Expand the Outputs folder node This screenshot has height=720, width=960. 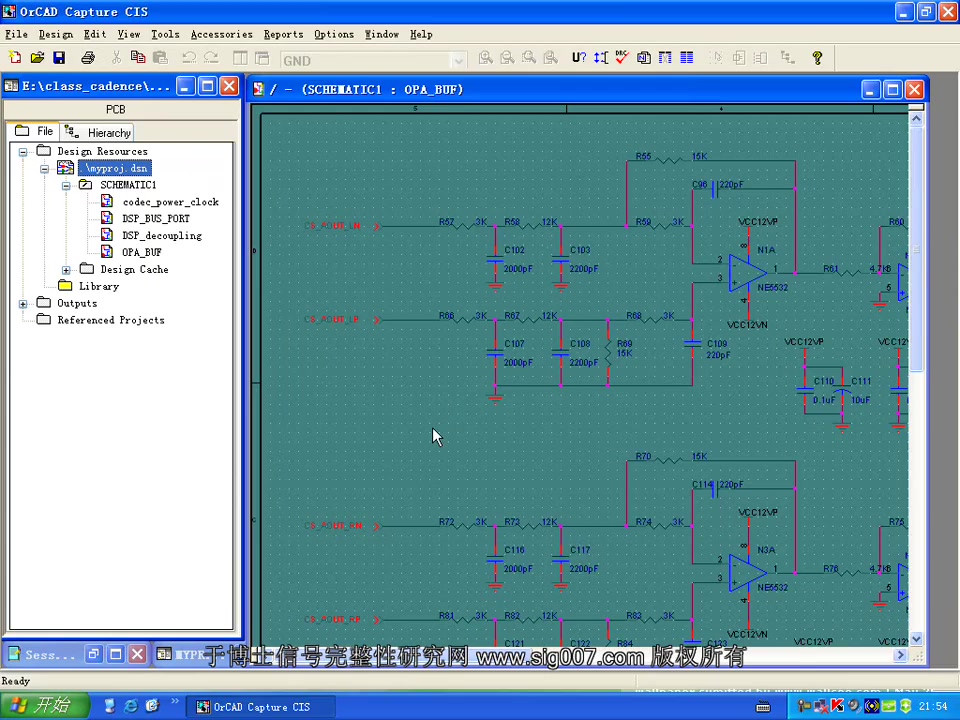[23, 304]
